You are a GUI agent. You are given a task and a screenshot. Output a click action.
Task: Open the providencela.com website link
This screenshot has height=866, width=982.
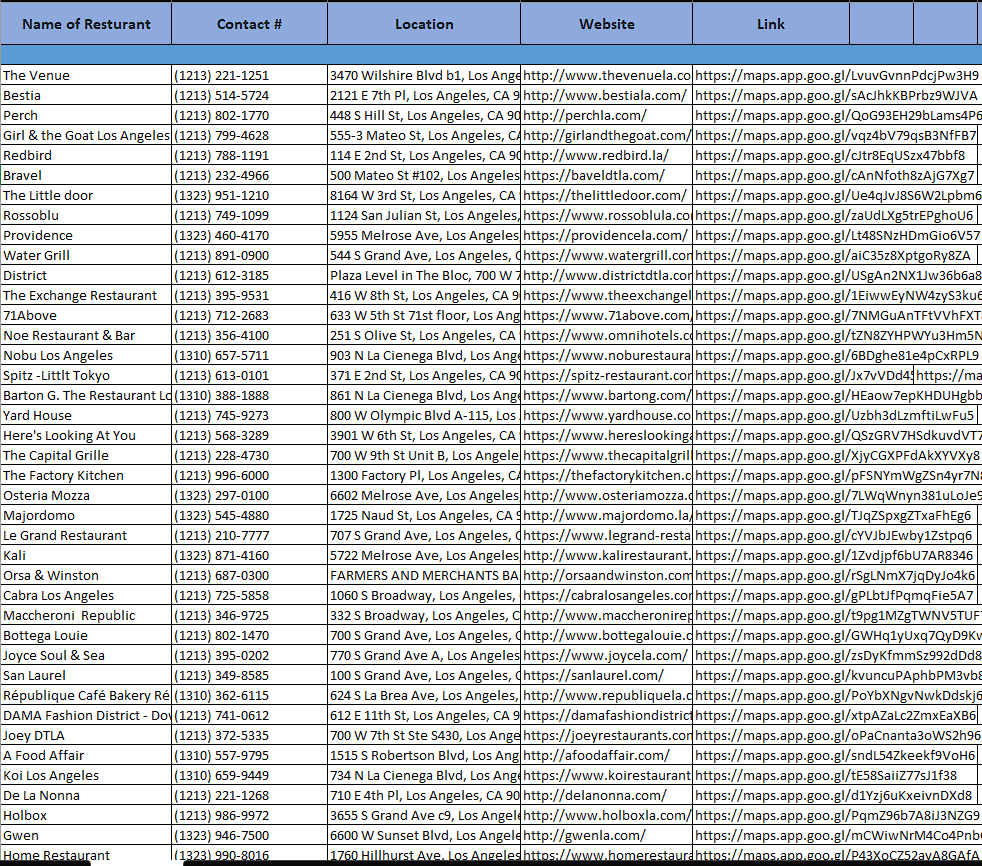coord(606,235)
